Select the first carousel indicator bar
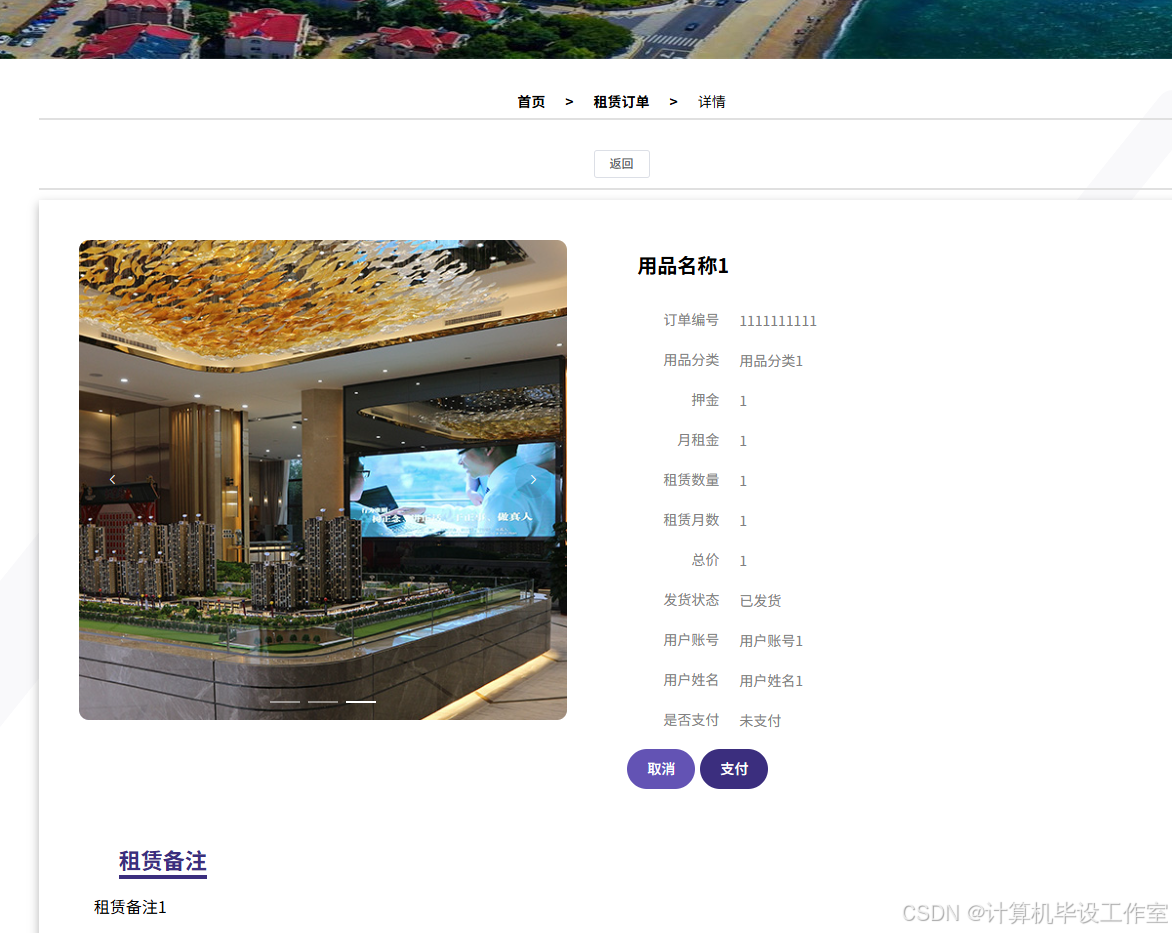The width and height of the screenshot is (1172, 933). pos(285,702)
